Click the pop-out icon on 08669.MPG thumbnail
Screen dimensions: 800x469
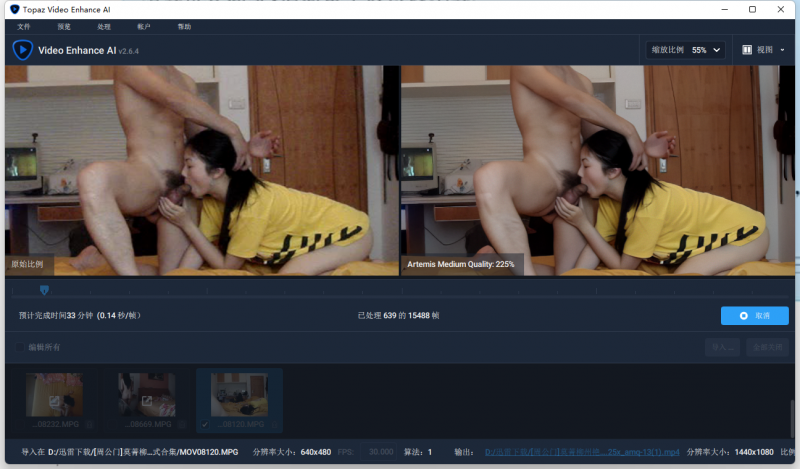[146, 401]
